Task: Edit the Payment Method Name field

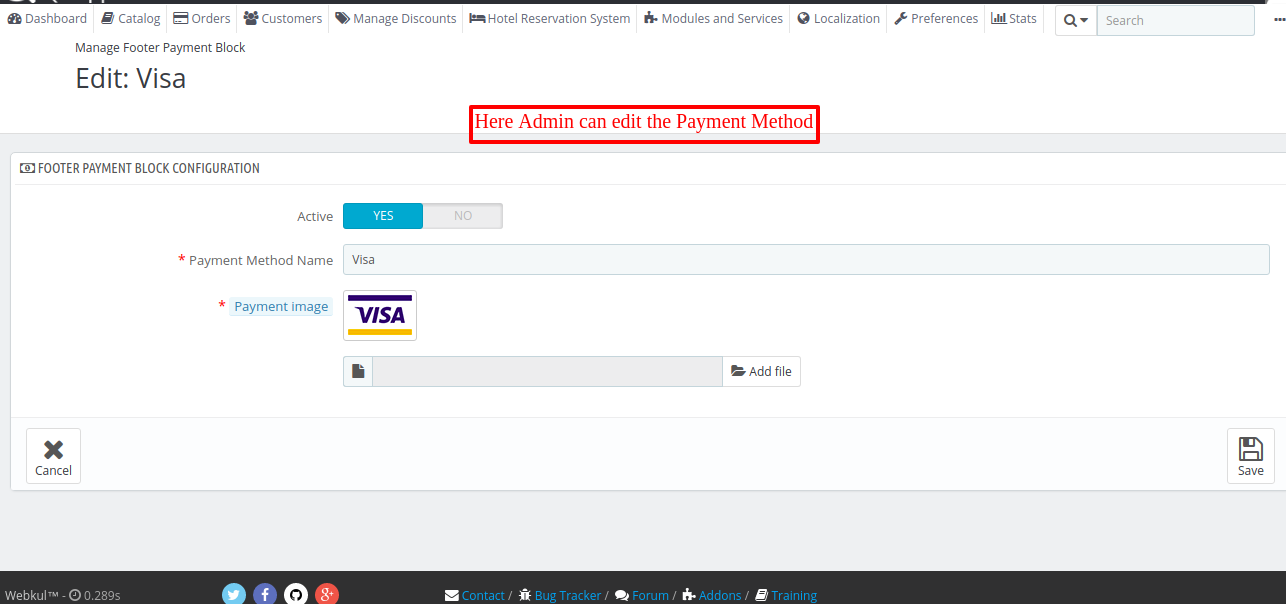Action: pos(806,259)
